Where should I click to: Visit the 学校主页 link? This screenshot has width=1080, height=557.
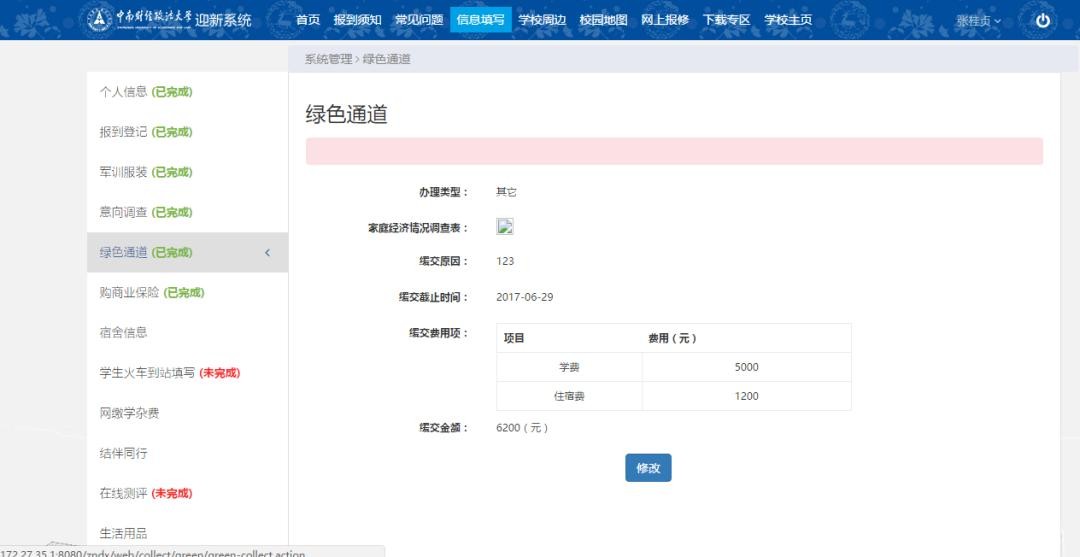click(x=788, y=20)
